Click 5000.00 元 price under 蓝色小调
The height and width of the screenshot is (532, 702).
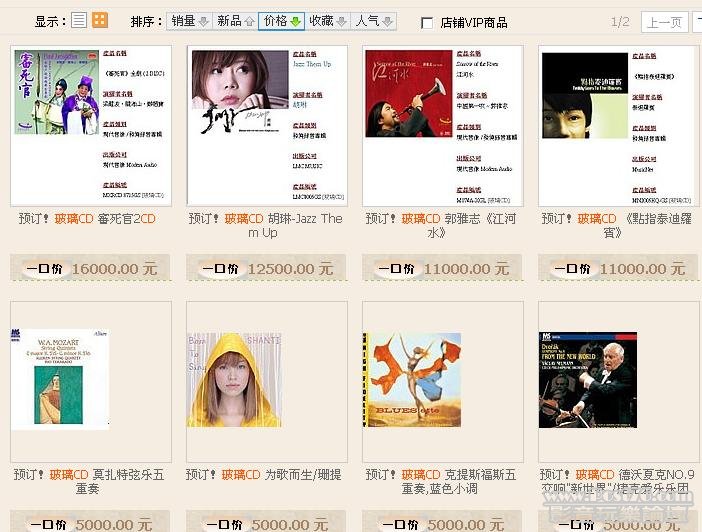click(x=466, y=524)
